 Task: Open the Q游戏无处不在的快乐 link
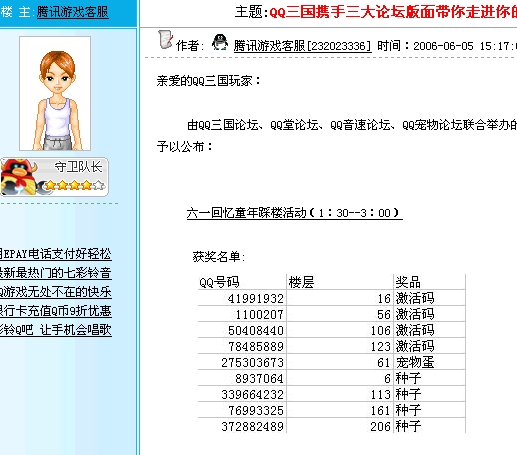coord(56,292)
